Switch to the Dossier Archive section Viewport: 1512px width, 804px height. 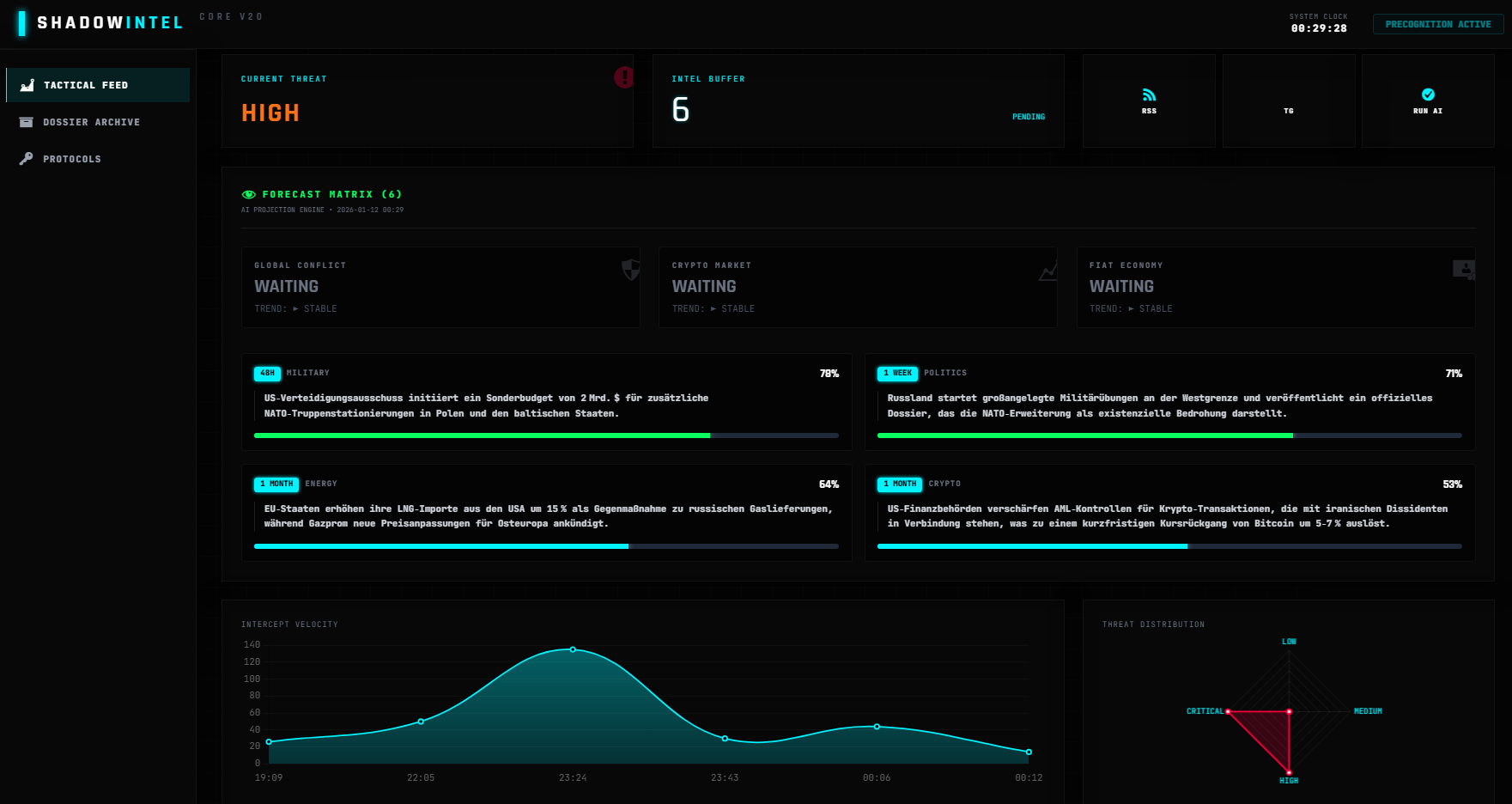coord(91,122)
